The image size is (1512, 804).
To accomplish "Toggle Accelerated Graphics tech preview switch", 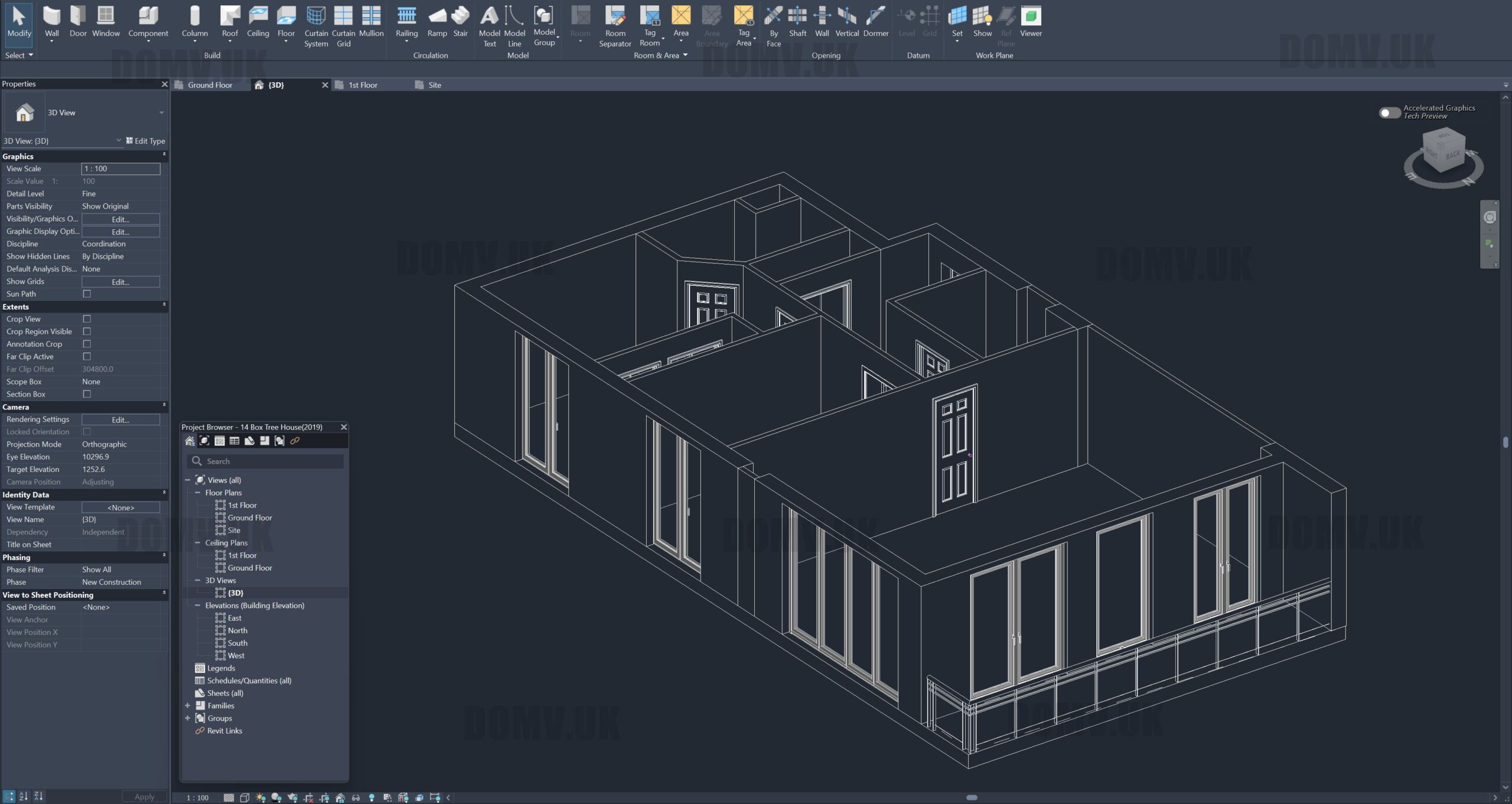I will pos(1389,112).
